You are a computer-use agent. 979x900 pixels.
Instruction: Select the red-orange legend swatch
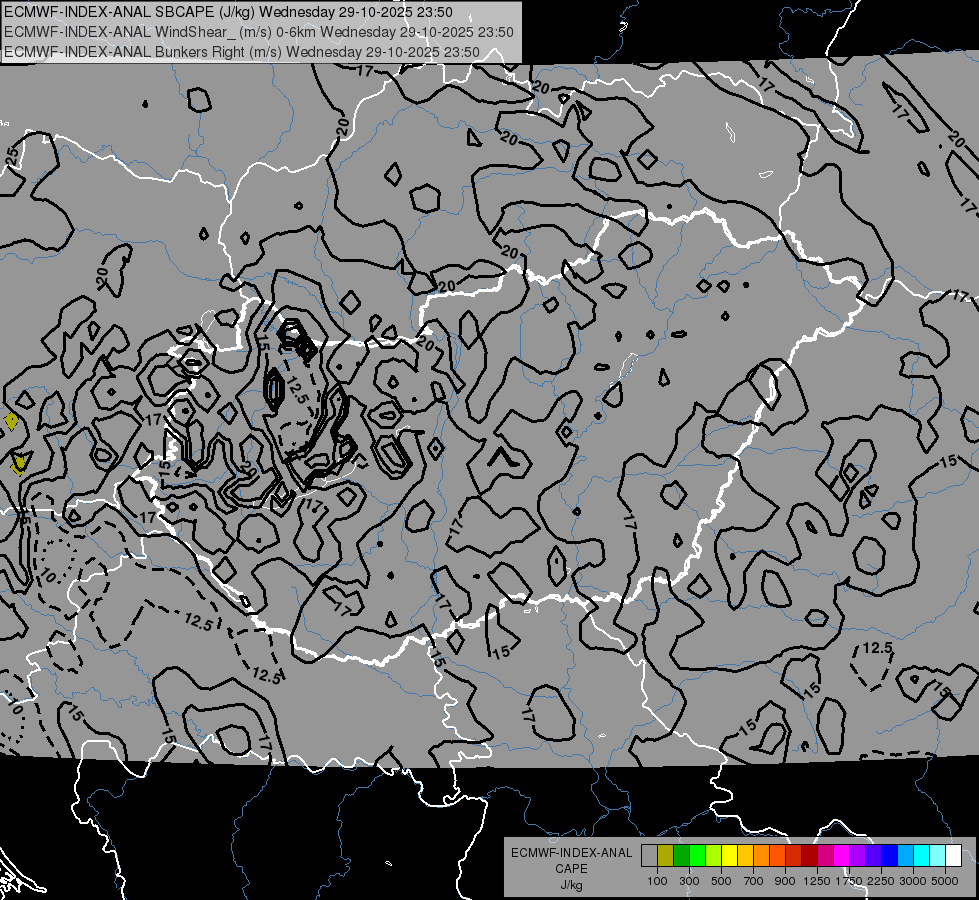777,856
